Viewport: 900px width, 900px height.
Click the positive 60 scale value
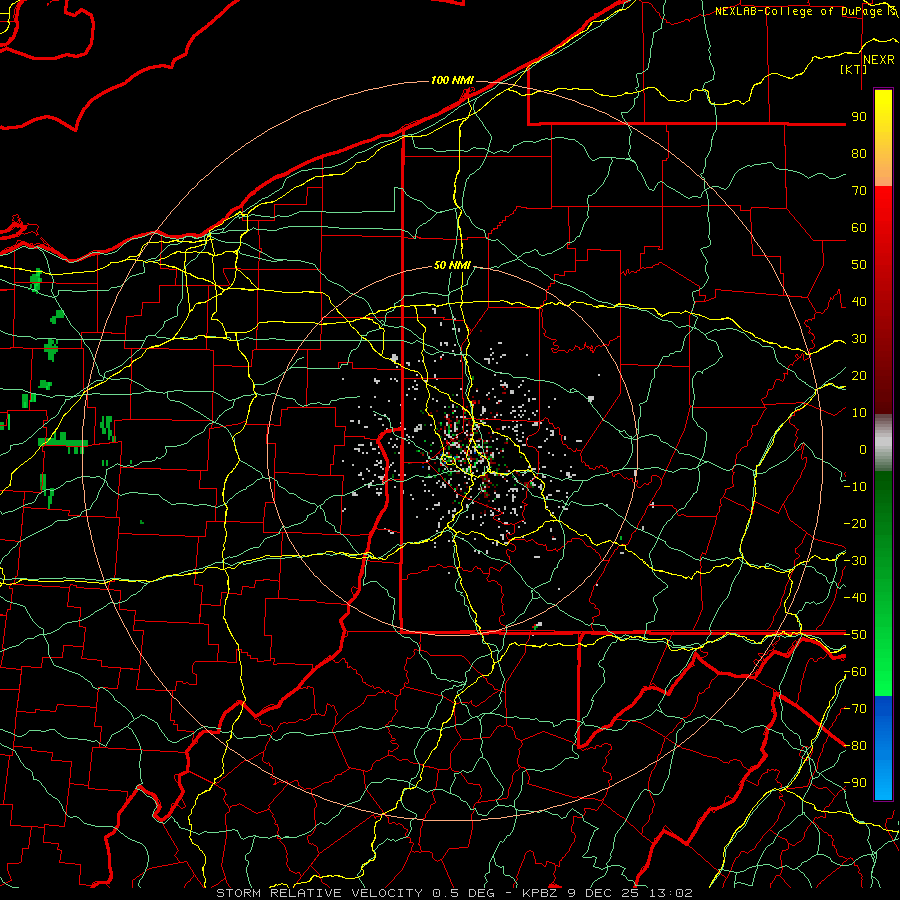[859, 228]
